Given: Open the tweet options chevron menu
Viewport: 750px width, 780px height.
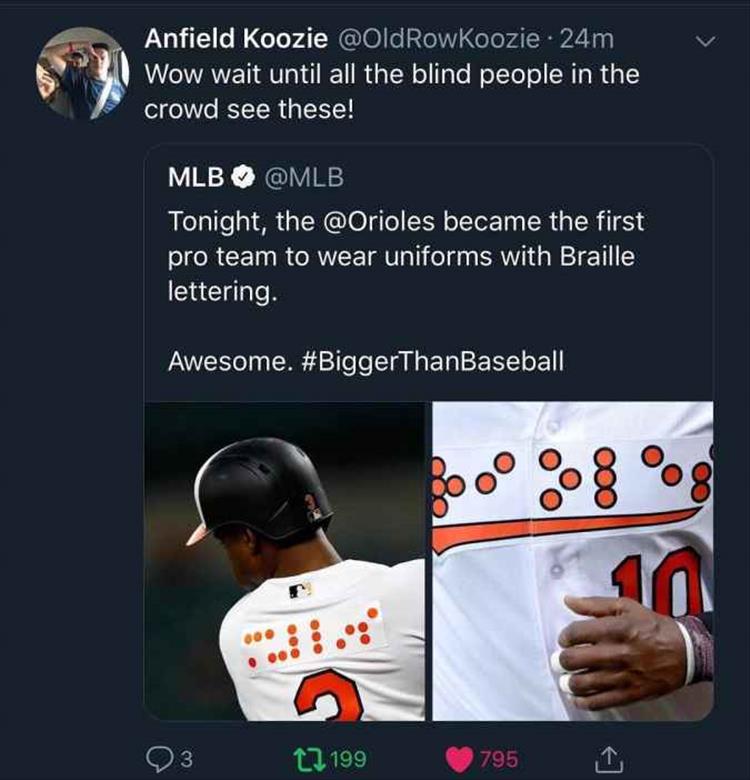Looking at the screenshot, I should (706, 41).
